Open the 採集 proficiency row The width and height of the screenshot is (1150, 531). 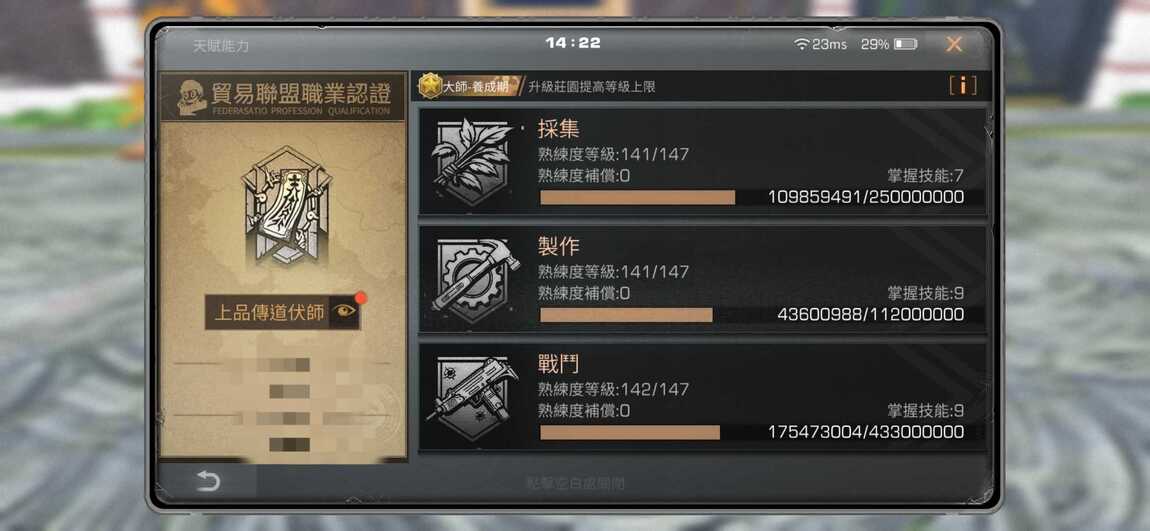click(x=703, y=161)
